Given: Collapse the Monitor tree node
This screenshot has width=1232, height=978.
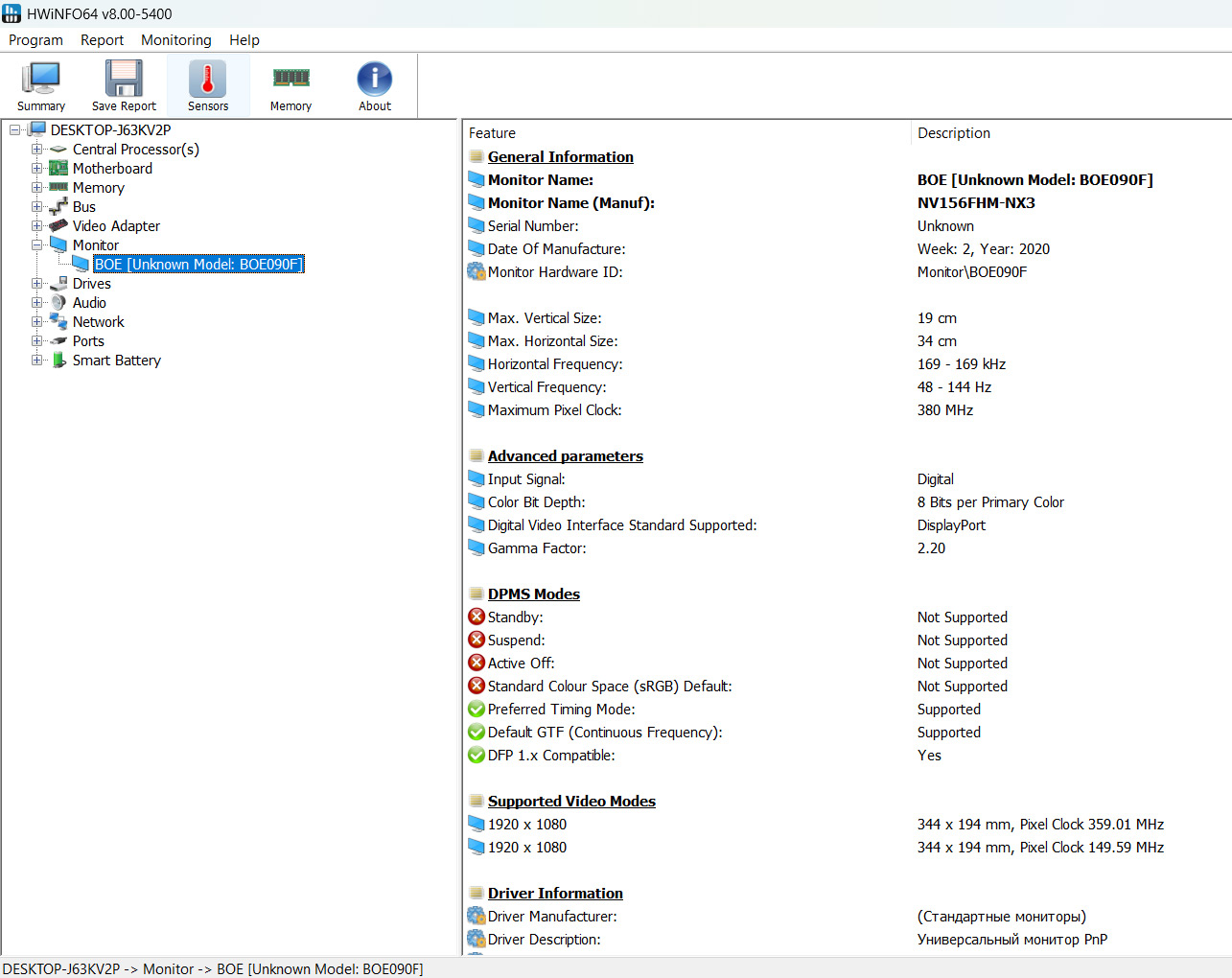Looking at the screenshot, I should pyautogui.click(x=36, y=244).
